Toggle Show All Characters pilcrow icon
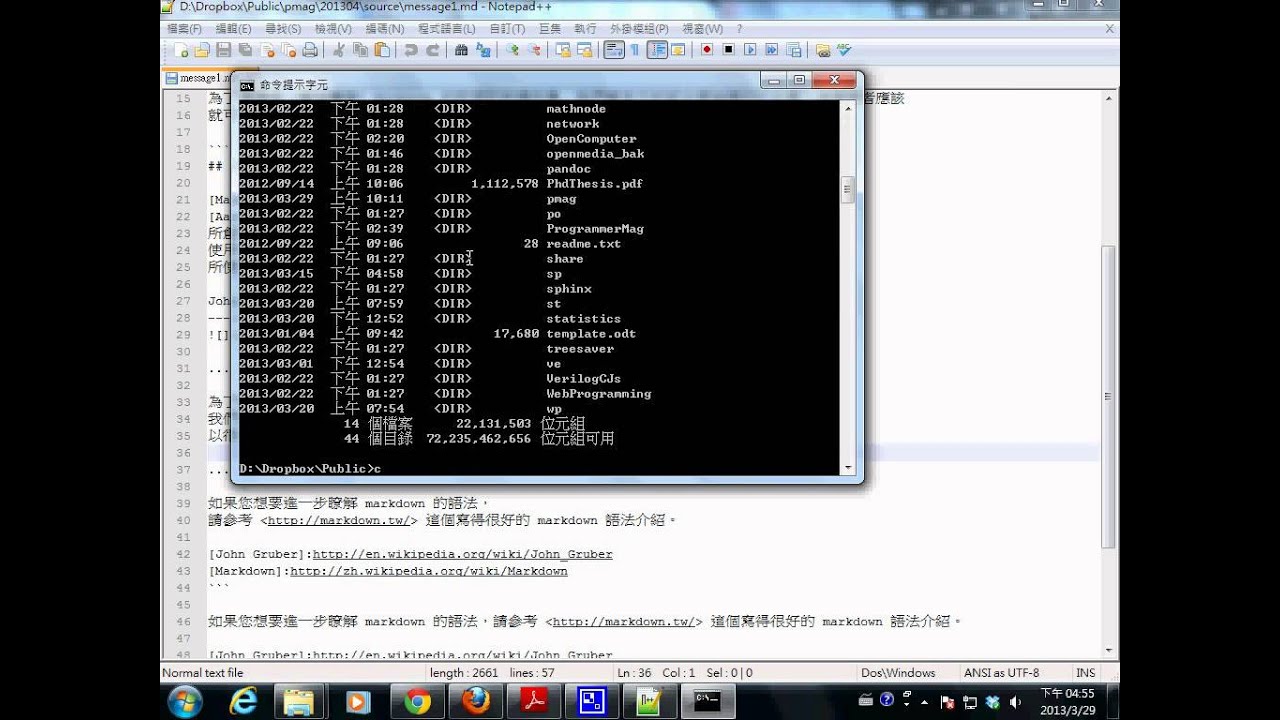The image size is (1280, 720). click(x=635, y=50)
